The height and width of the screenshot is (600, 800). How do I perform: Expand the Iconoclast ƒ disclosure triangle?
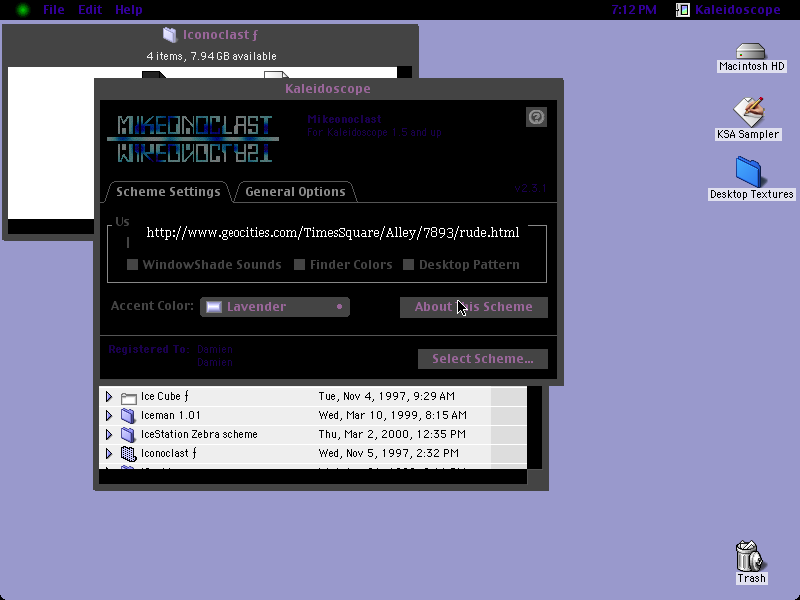click(x=109, y=453)
